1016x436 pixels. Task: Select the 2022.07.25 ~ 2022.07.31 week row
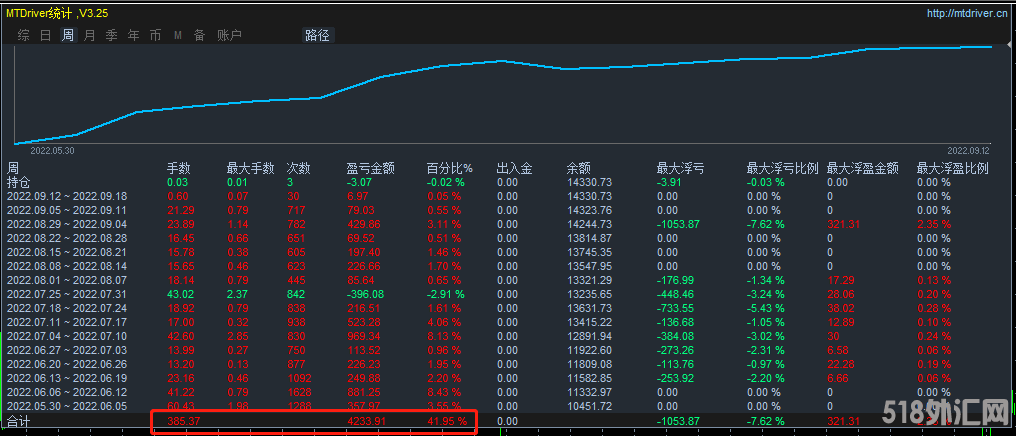click(x=505, y=294)
